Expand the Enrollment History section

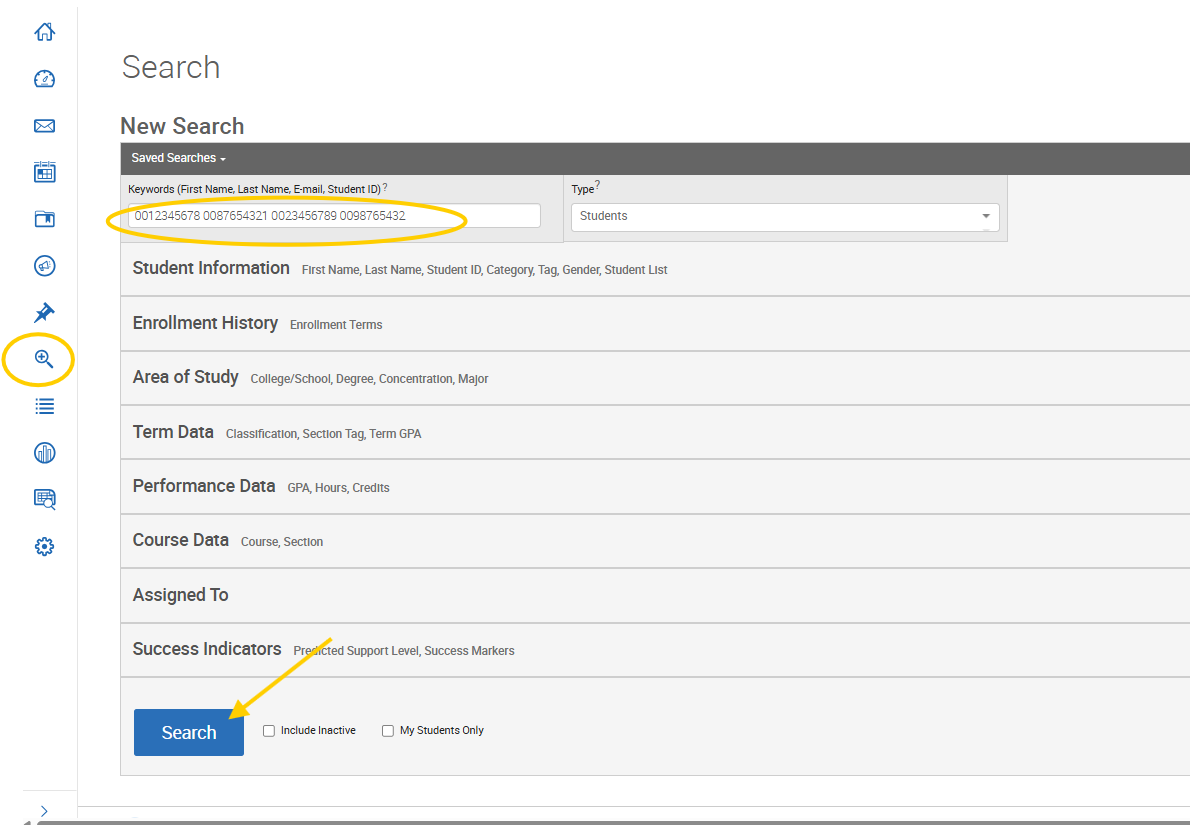(x=205, y=323)
